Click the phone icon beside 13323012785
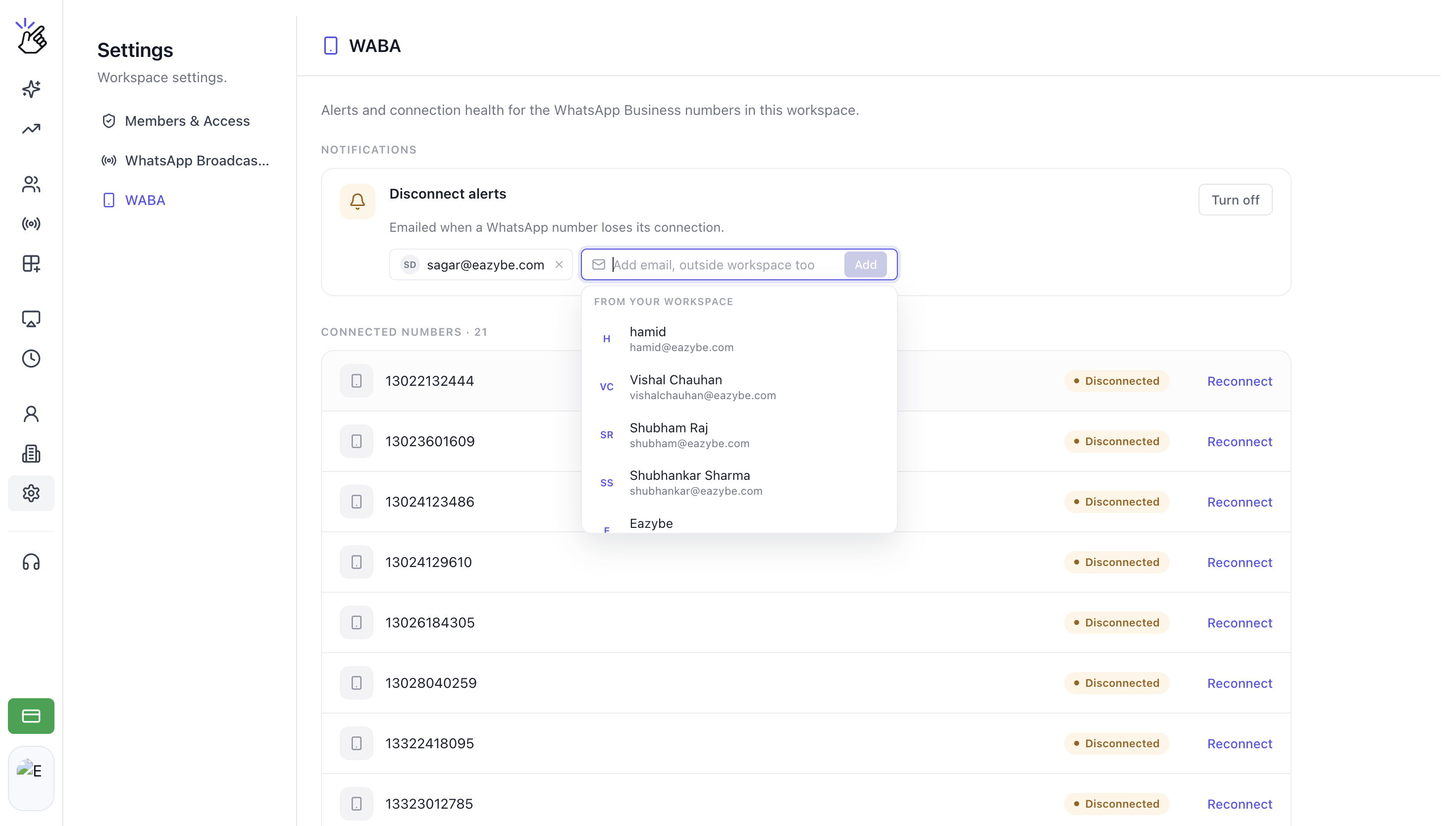Viewport: 1456px width, 826px height. click(x=356, y=804)
